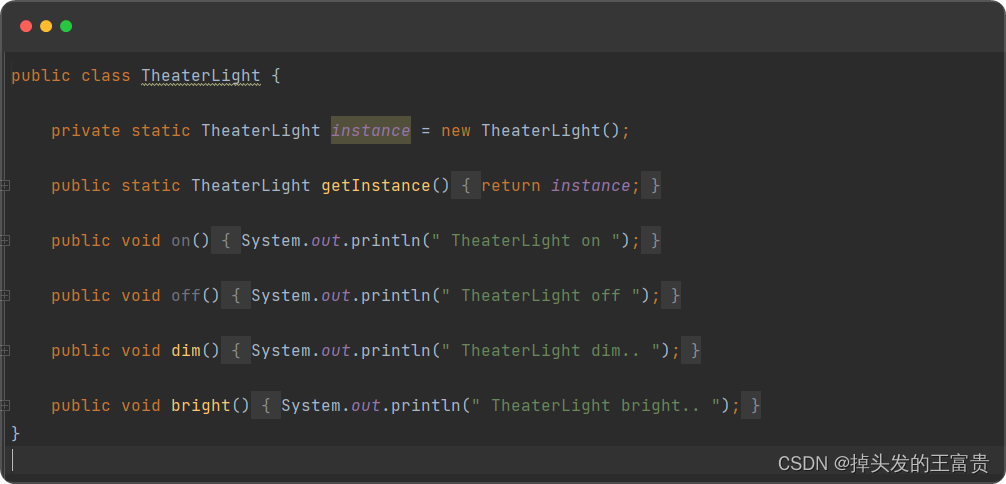The height and width of the screenshot is (484, 1006).
Task: Expand the gutter fold marker for off() method
Action: 5,295
